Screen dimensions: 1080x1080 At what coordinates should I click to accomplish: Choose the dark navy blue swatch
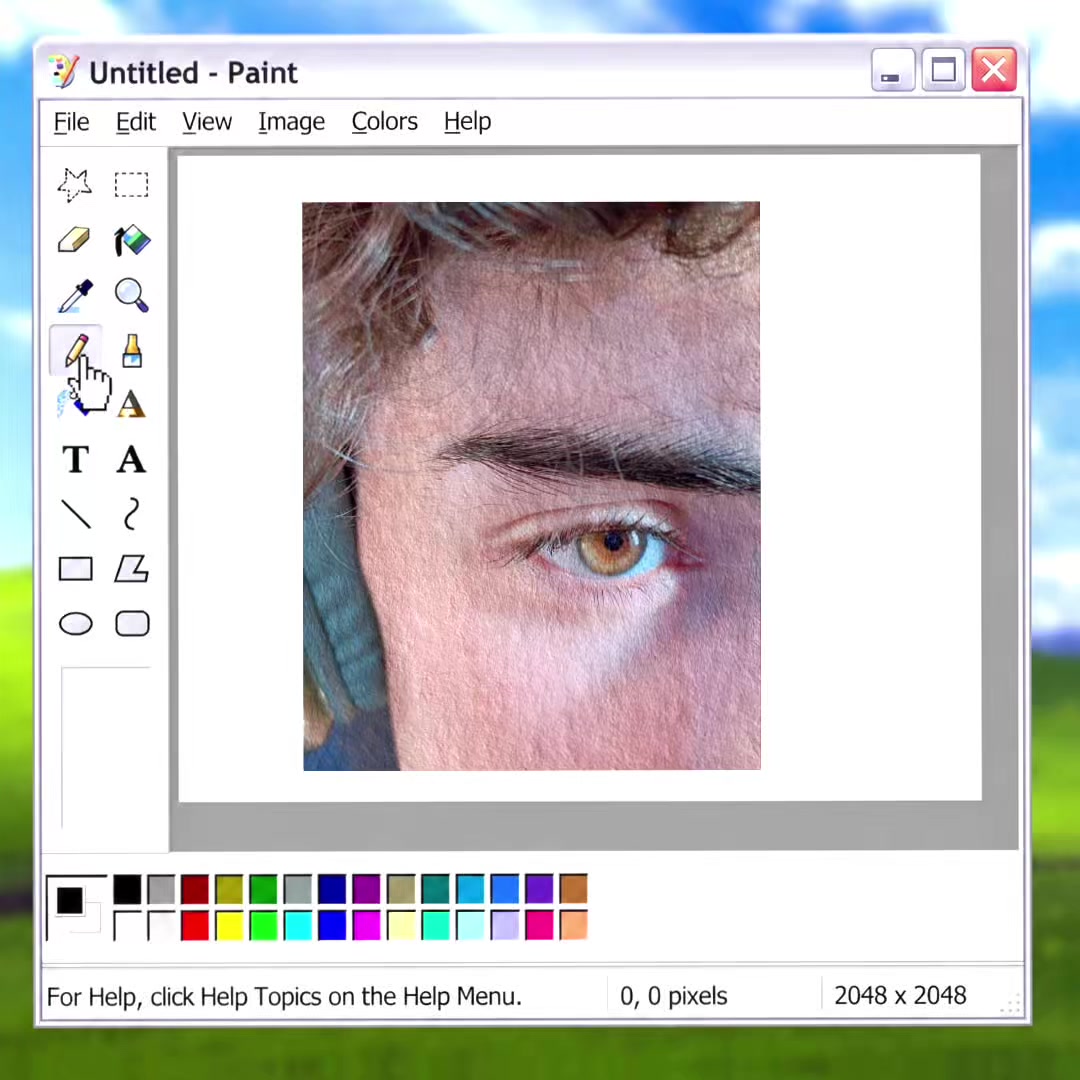coord(332,889)
